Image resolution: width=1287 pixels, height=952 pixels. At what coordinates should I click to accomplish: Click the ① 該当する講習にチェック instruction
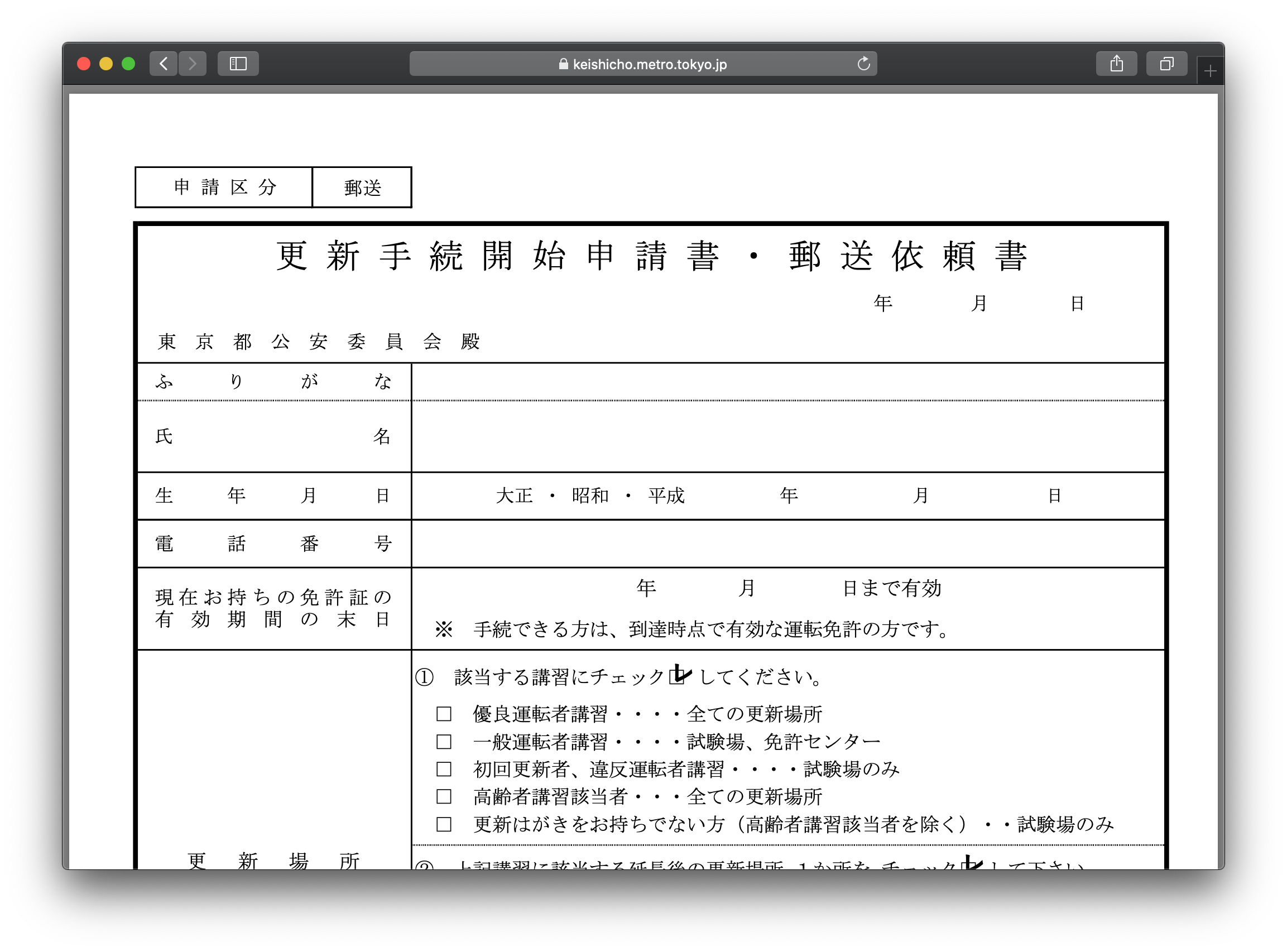coord(620,676)
